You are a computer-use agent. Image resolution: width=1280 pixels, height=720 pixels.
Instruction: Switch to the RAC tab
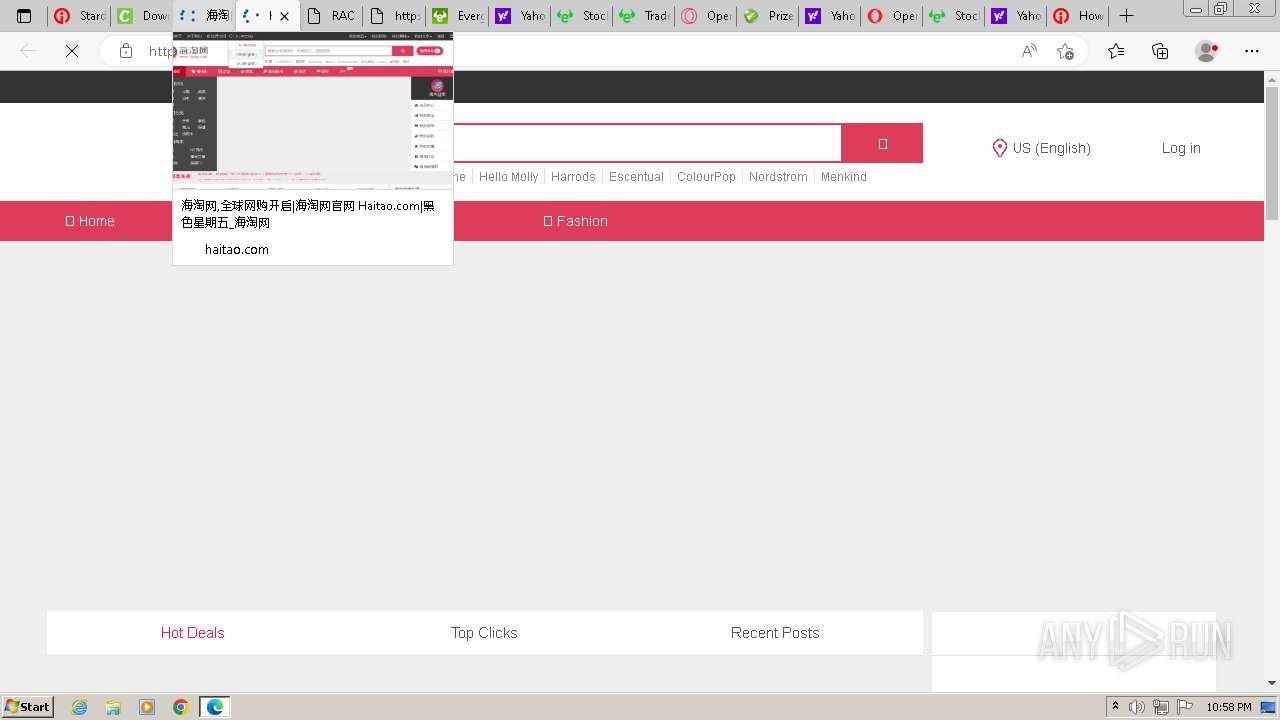(331, 16)
